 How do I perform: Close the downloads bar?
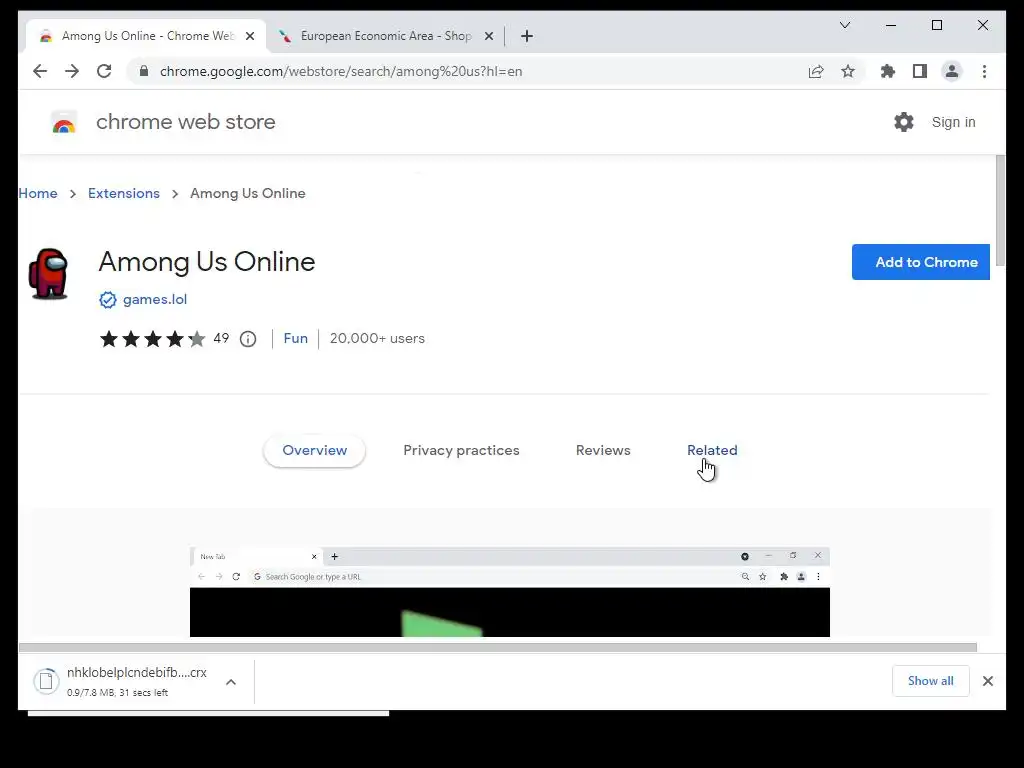click(x=987, y=681)
